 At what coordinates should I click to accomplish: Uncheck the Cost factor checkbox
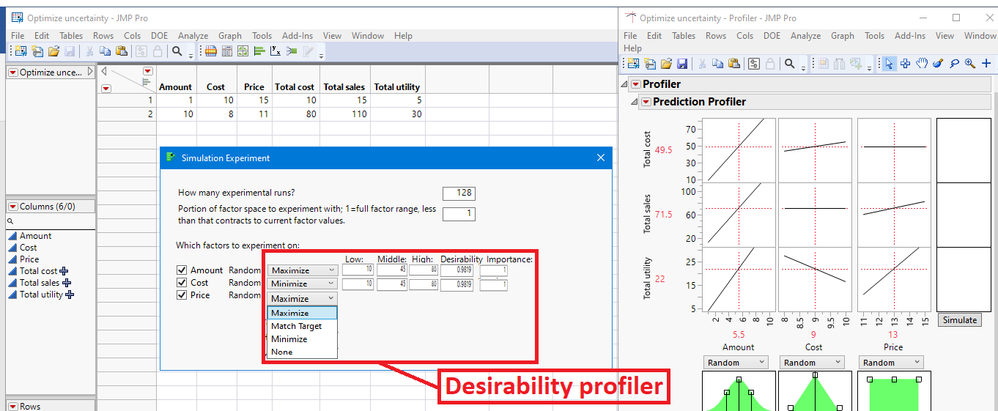tap(181, 282)
